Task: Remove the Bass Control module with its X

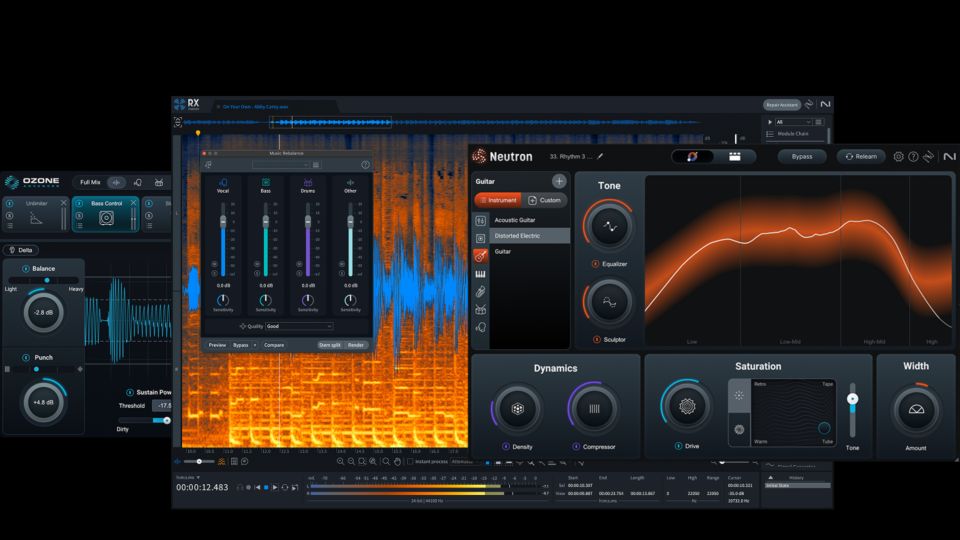Action: click(x=133, y=203)
